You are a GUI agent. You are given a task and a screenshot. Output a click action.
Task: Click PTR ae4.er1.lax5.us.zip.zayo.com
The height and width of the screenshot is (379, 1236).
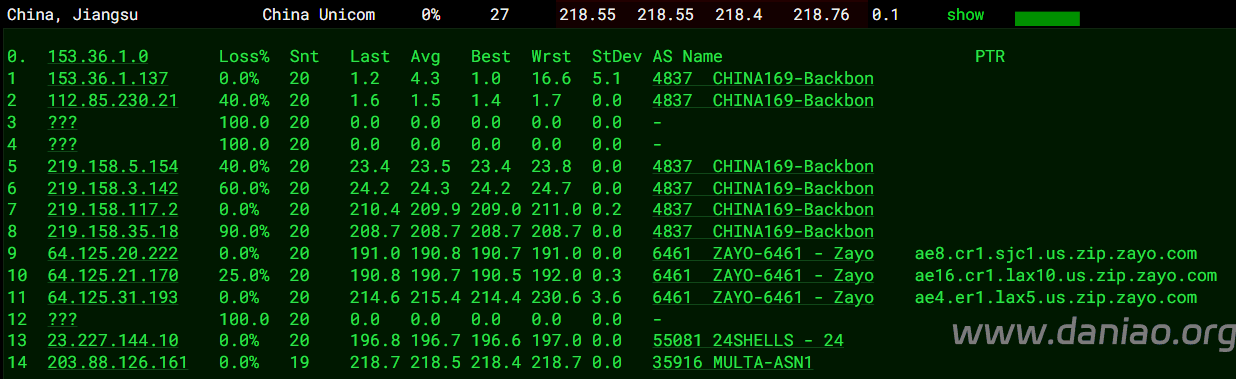pyautogui.click(x=1056, y=298)
